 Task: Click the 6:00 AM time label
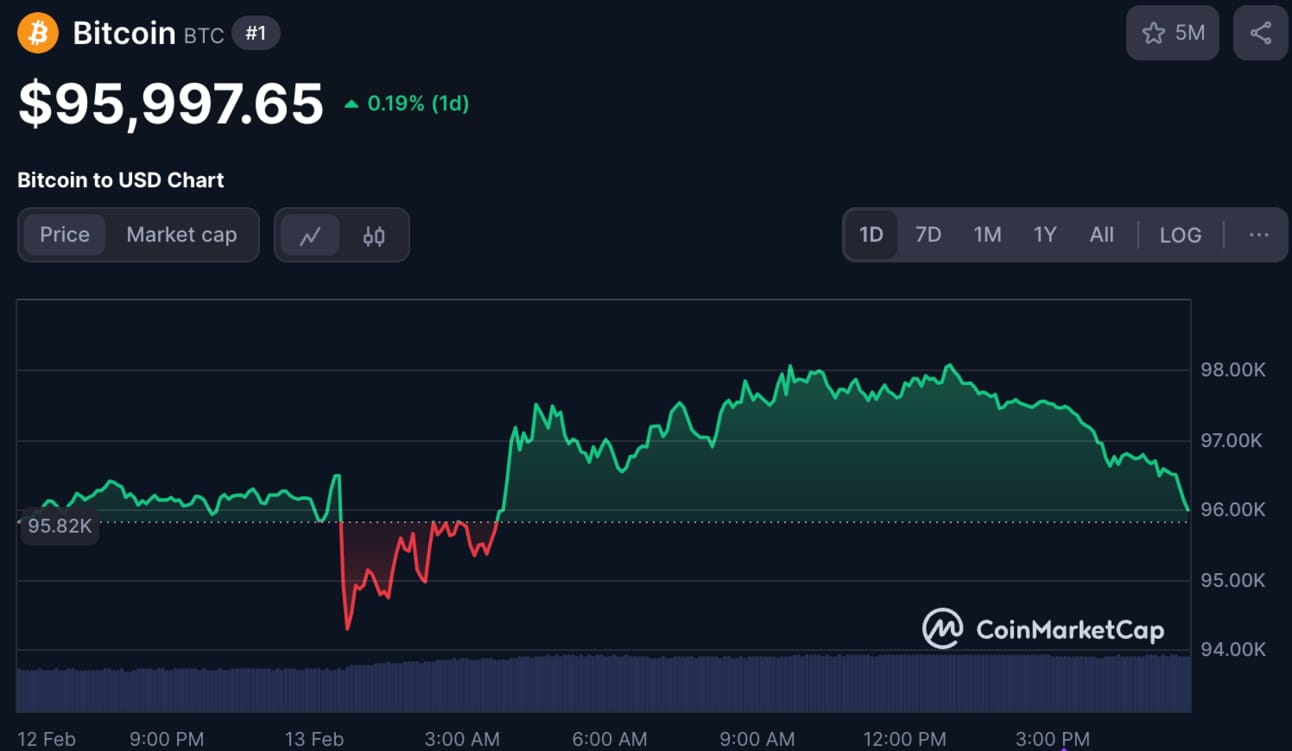610,740
